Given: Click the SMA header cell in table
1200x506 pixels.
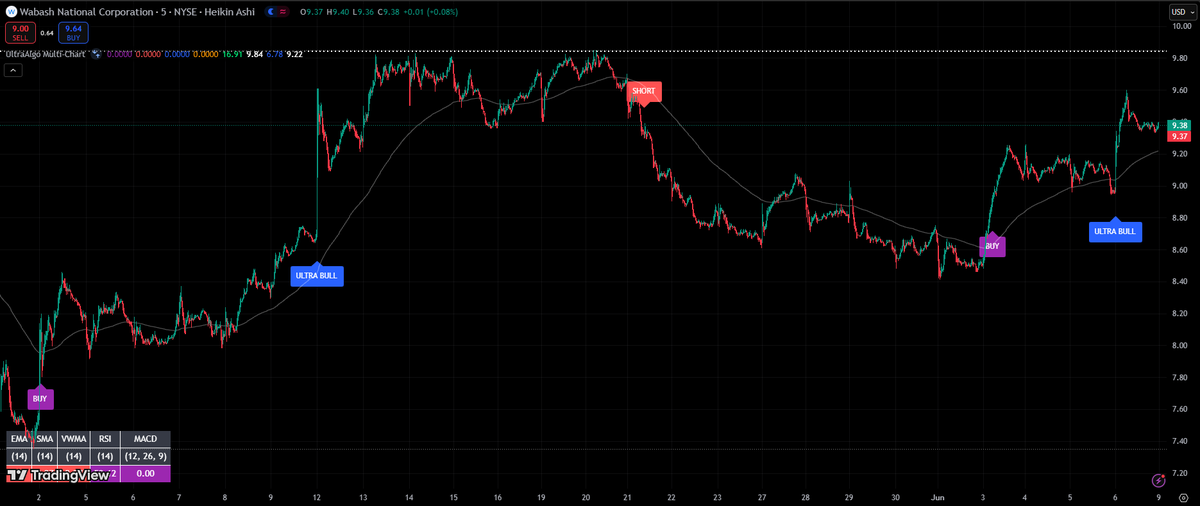Looking at the screenshot, I should [44, 438].
